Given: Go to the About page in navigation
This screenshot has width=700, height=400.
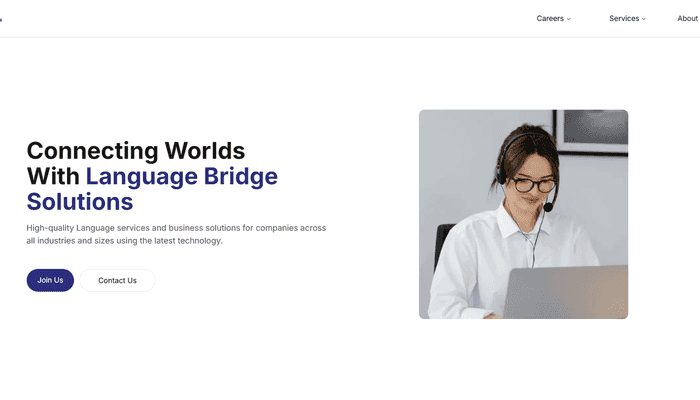Looking at the screenshot, I should click(x=687, y=18).
